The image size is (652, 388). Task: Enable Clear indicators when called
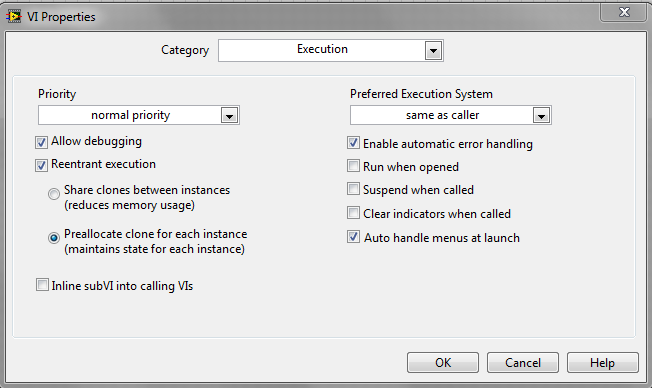click(353, 213)
